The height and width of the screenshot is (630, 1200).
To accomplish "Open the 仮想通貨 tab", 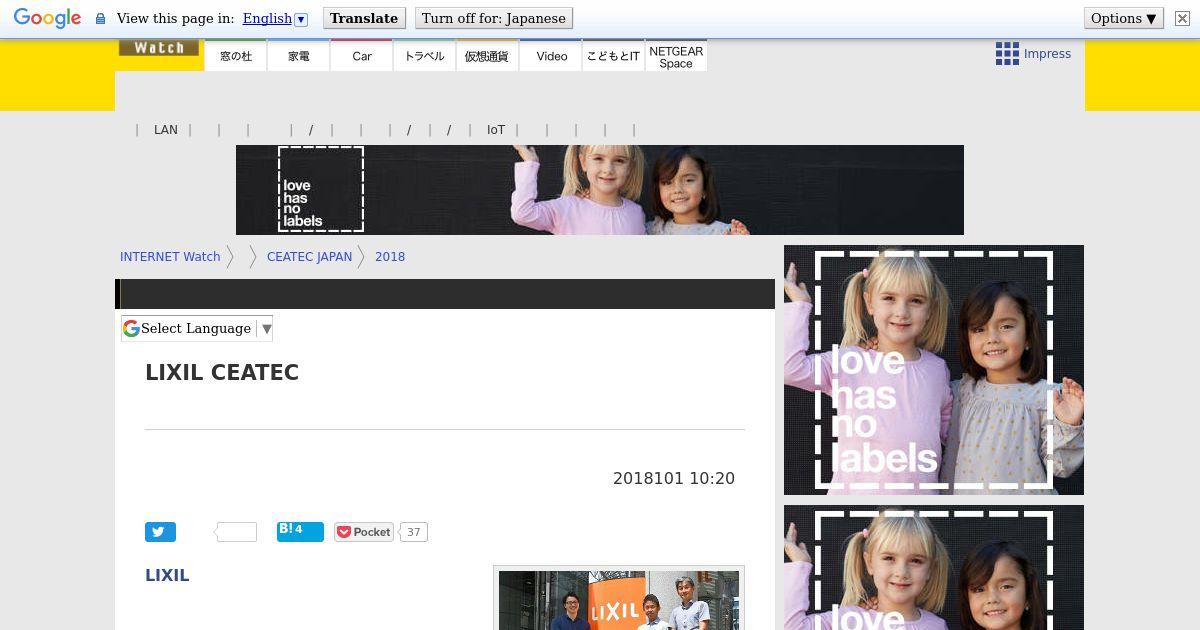I will point(487,56).
